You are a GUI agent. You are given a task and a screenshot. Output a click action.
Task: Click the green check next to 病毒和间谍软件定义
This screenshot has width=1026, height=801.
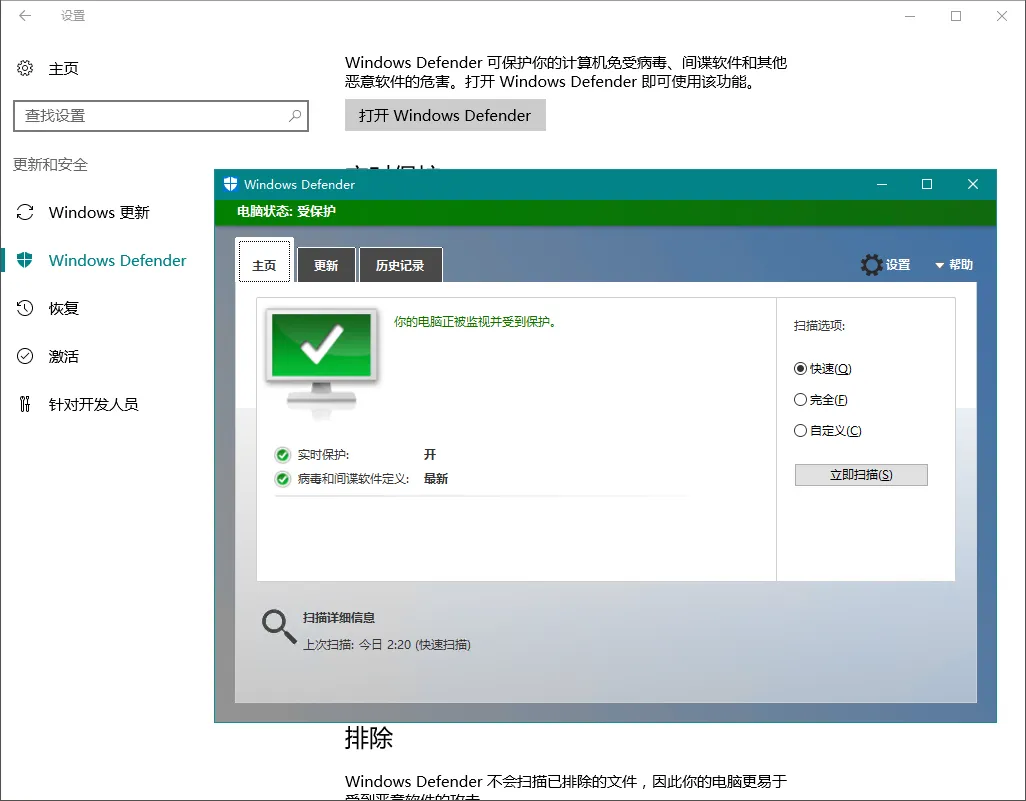[283, 479]
